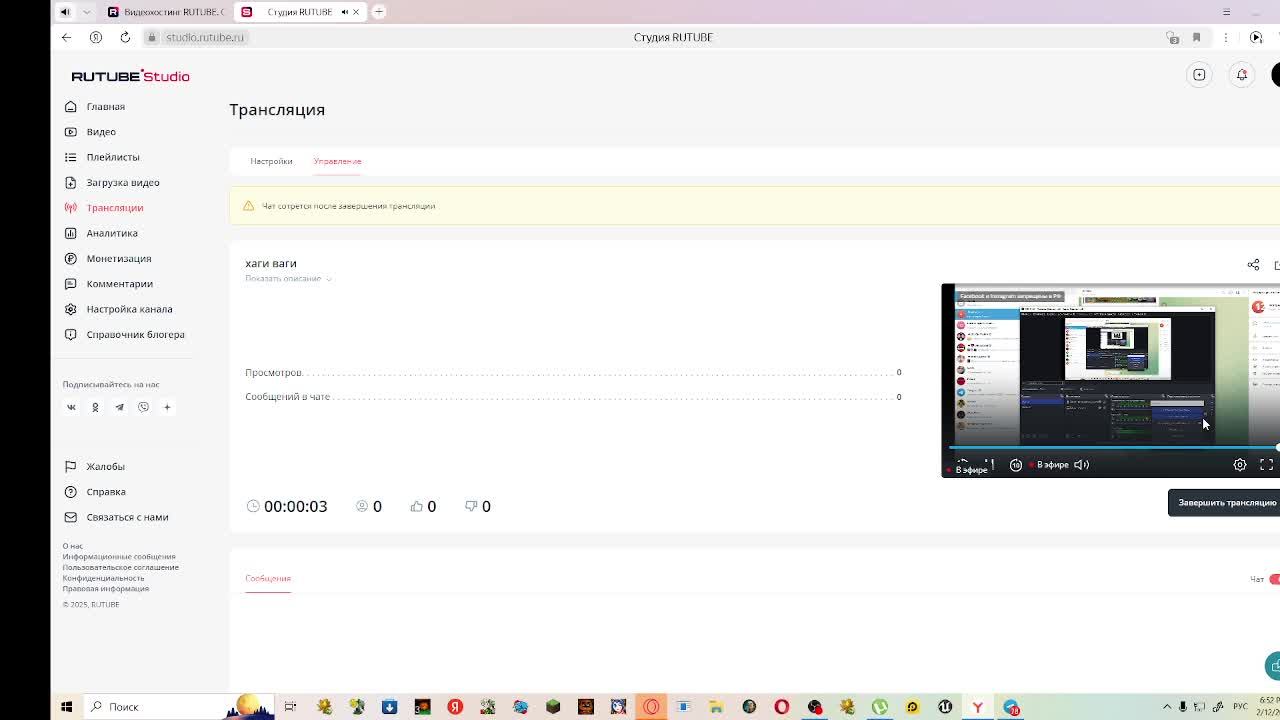
Task: Open Монетизация in the sidebar
Action: pos(119,259)
